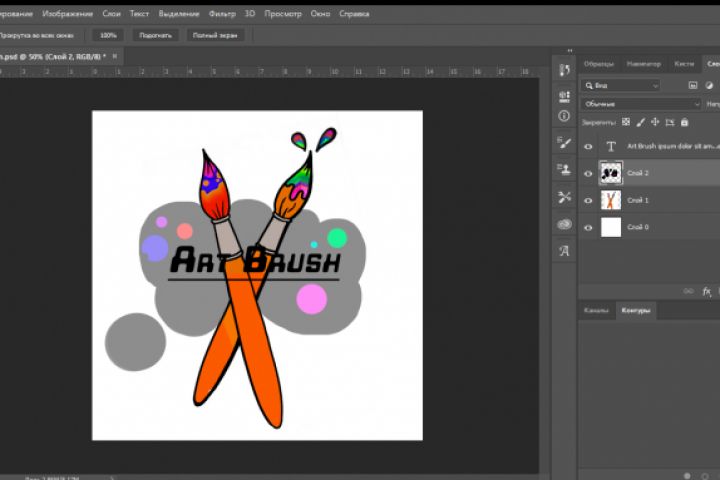Hide the Слой 0 layer
The width and height of the screenshot is (720, 480).
pos(588,227)
